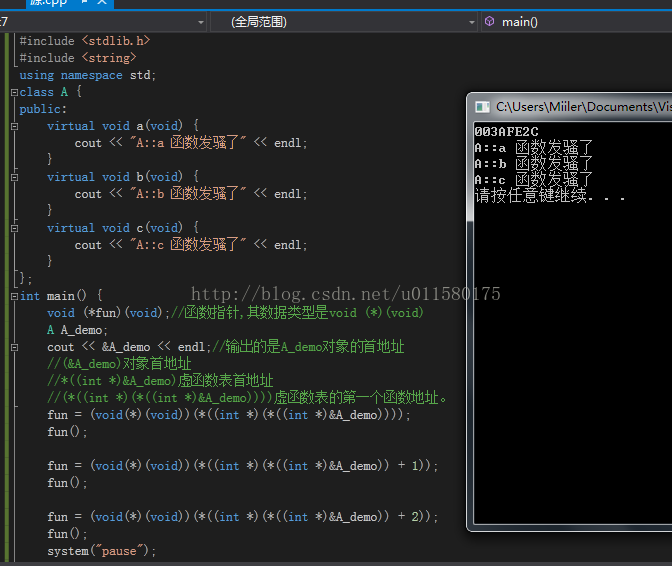Click the fun assignment ending with '+ 1));'
This screenshot has height=566, width=672.
[243, 466]
